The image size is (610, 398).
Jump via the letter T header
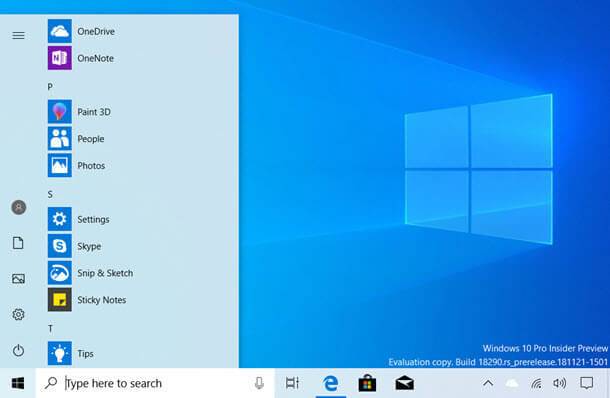tap(50, 329)
